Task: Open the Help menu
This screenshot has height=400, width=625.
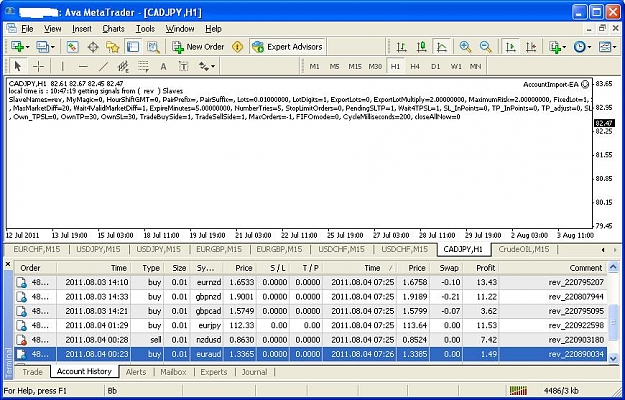Action: [213, 29]
